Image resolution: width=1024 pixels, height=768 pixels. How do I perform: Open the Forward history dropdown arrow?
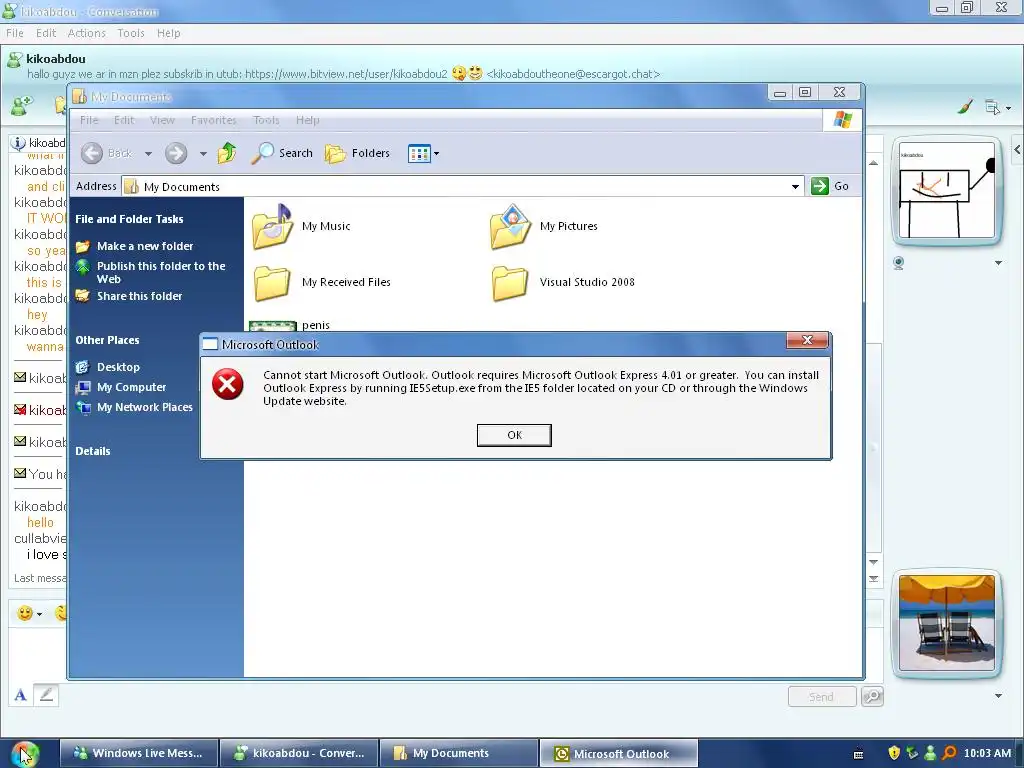[203, 153]
